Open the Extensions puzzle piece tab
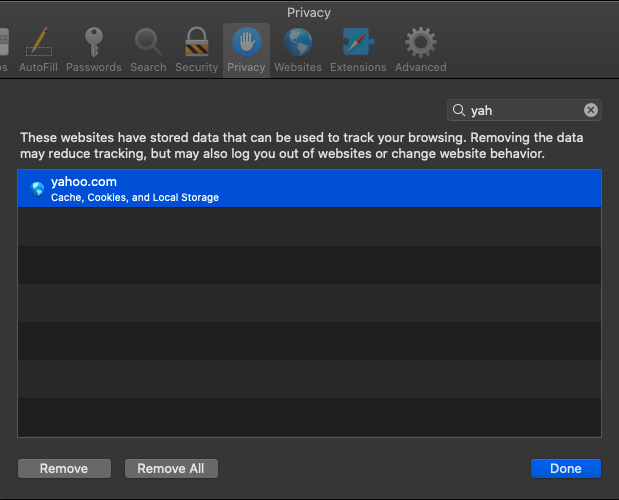 358,50
